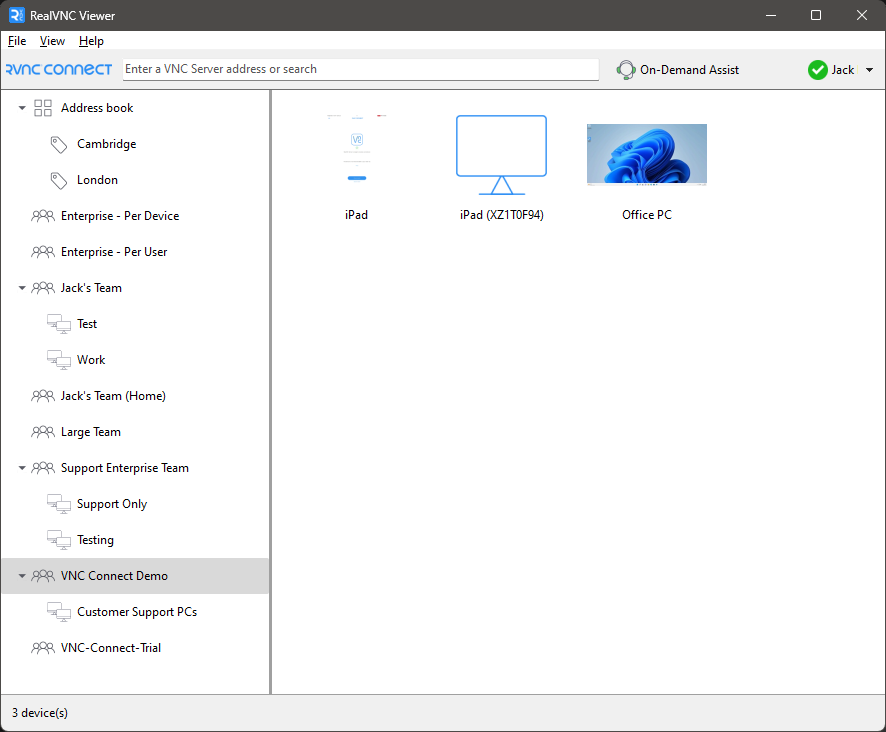Image resolution: width=886 pixels, height=732 pixels.
Task: Click the tag icon beside London
Action: click(x=59, y=180)
